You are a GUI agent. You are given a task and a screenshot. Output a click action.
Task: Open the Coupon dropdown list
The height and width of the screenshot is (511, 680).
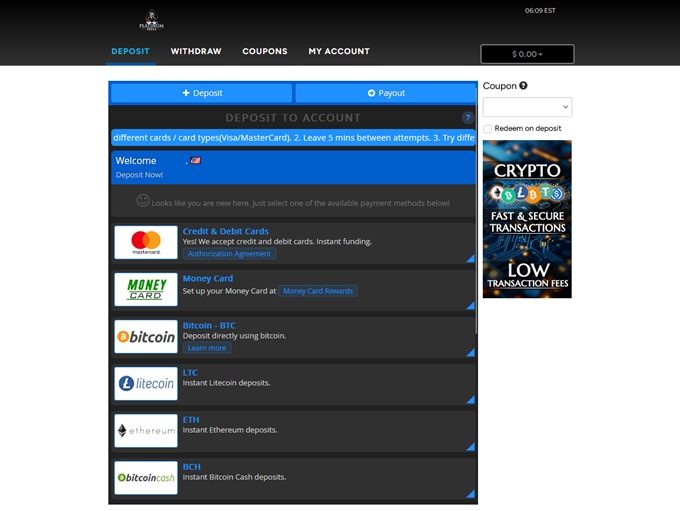527,107
